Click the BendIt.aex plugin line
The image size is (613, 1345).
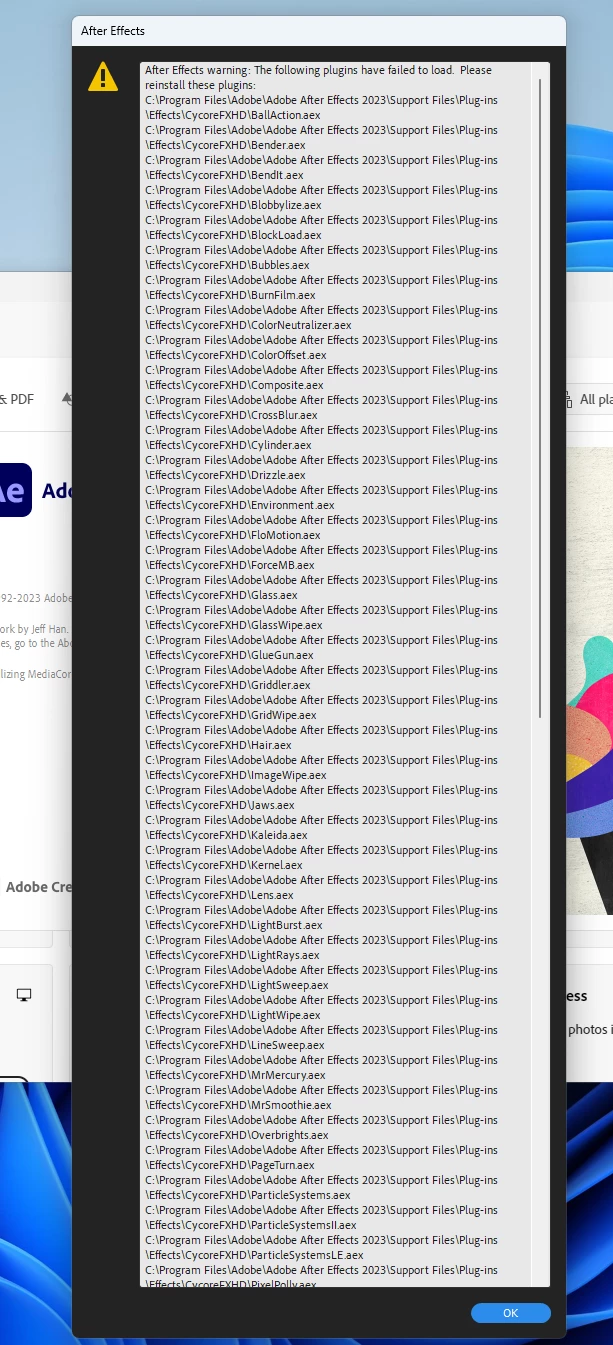(224, 175)
